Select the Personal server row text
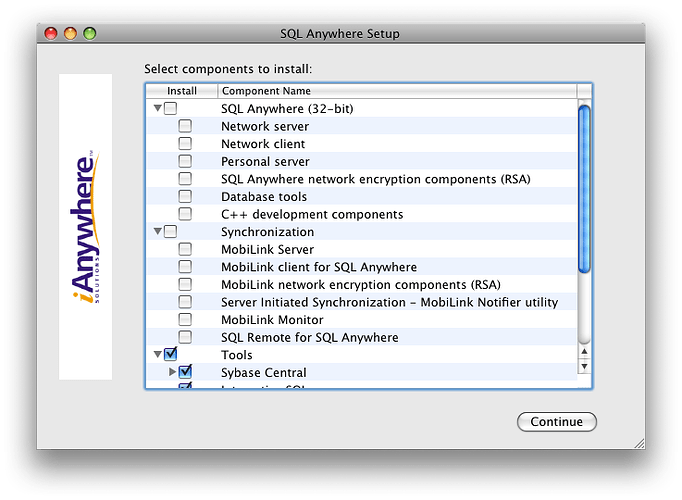This screenshot has width=682, height=500. click(x=265, y=162)
